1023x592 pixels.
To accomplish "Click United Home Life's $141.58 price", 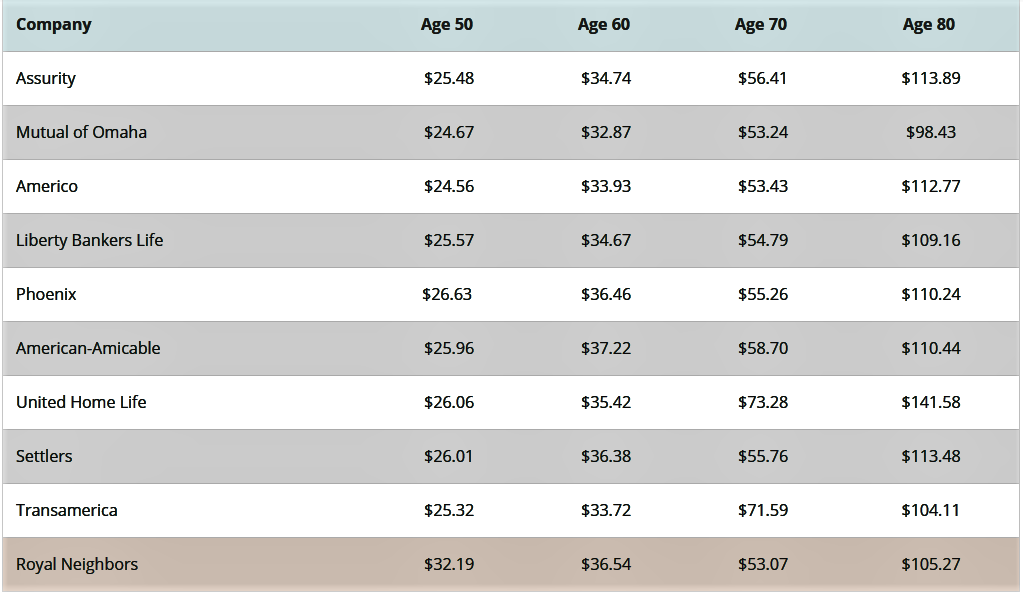I will tap(931, 402).
